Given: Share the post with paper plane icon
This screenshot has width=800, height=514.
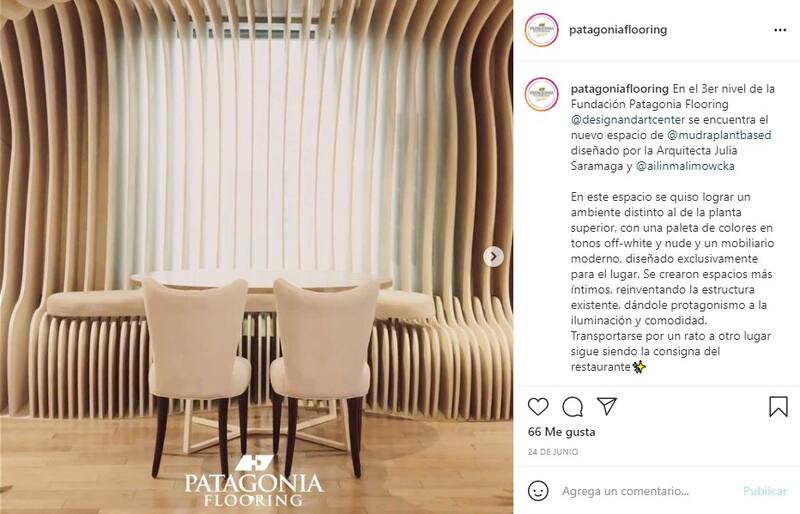Looking at the screenshot, I should (x=607, y=406).
